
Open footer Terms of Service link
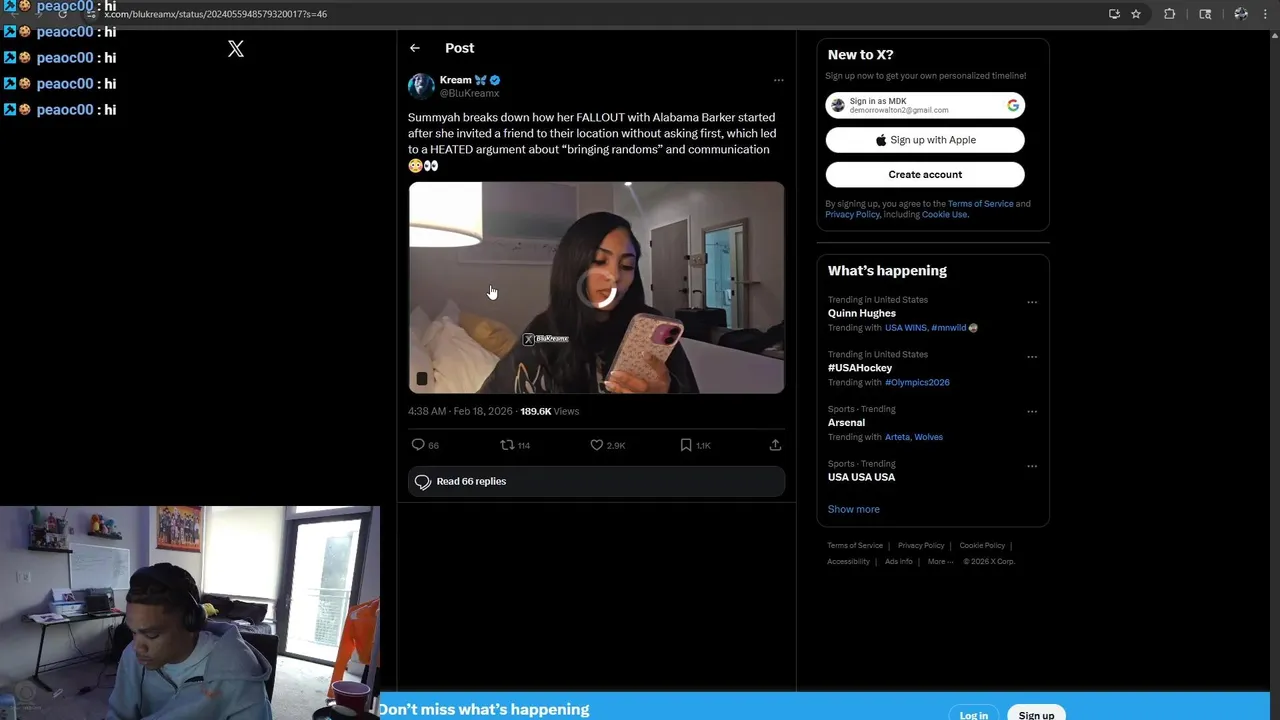point(855,546)
